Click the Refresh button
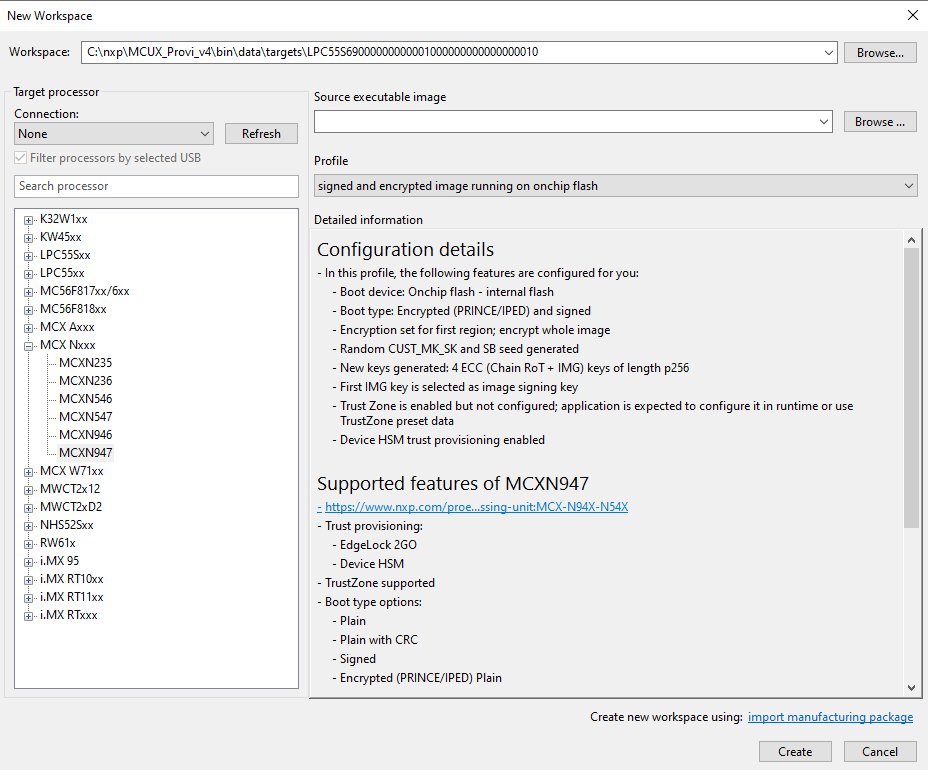This screenshot has width=928, height=770. (x=261, y=134)
